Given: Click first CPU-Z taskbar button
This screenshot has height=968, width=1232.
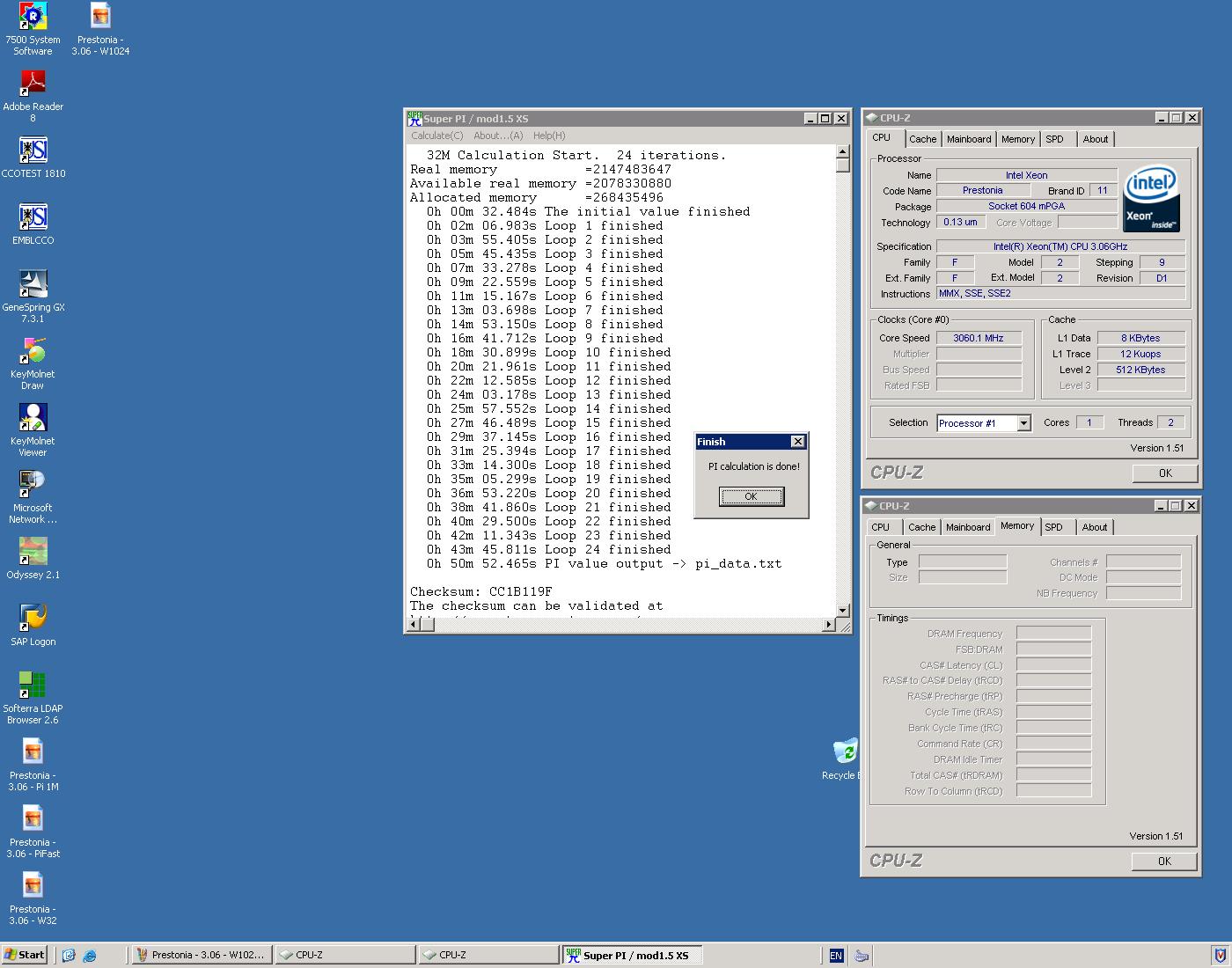Looking at the screenshot, I should 345,955.
